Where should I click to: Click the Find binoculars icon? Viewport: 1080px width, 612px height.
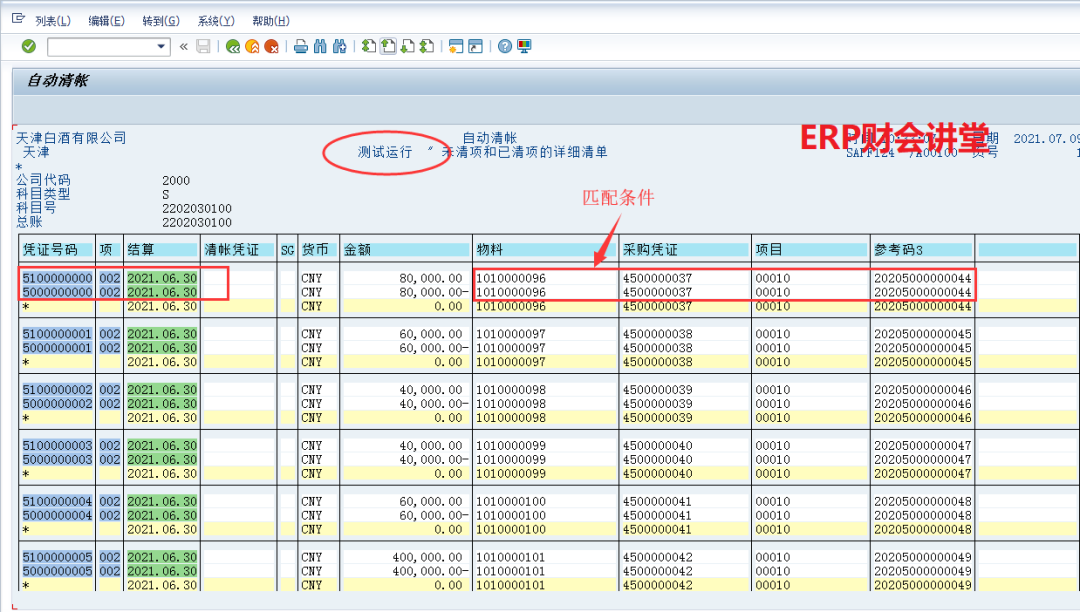(320, 46)
